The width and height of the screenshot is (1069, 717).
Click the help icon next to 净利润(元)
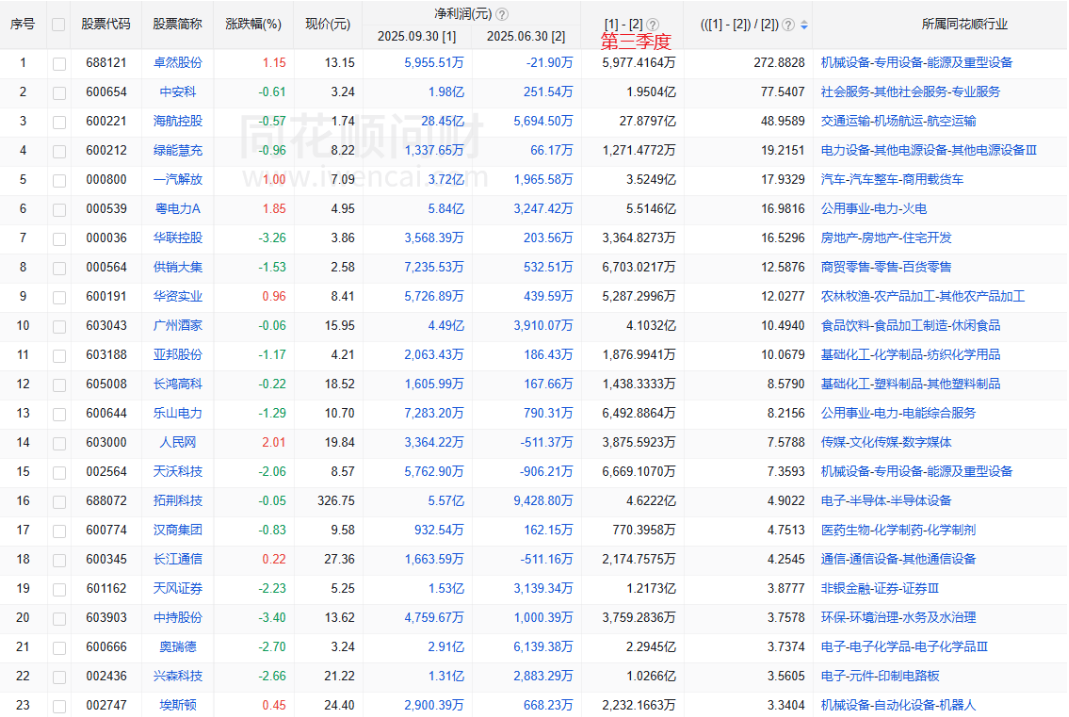pos(502,14)
